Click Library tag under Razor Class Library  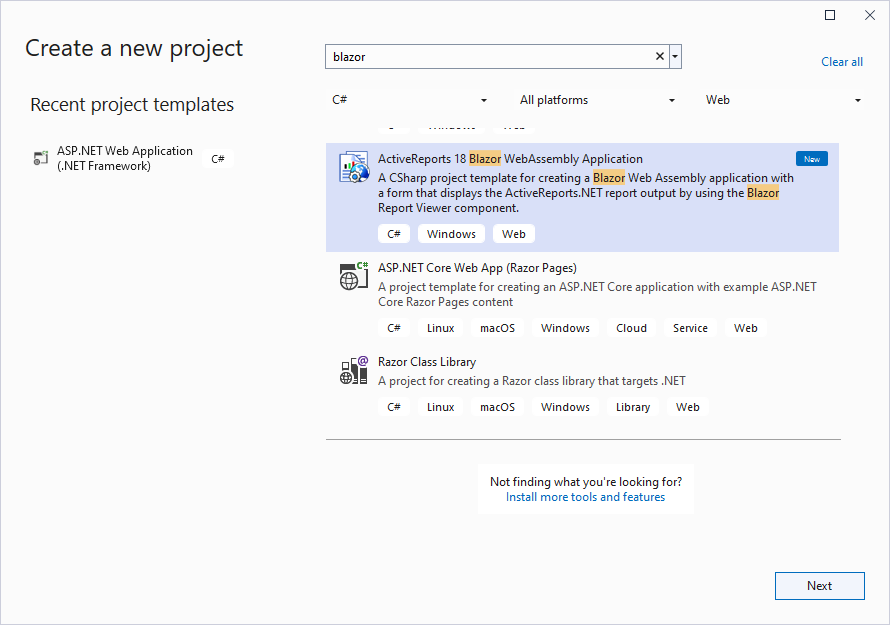tap(633, 407)
